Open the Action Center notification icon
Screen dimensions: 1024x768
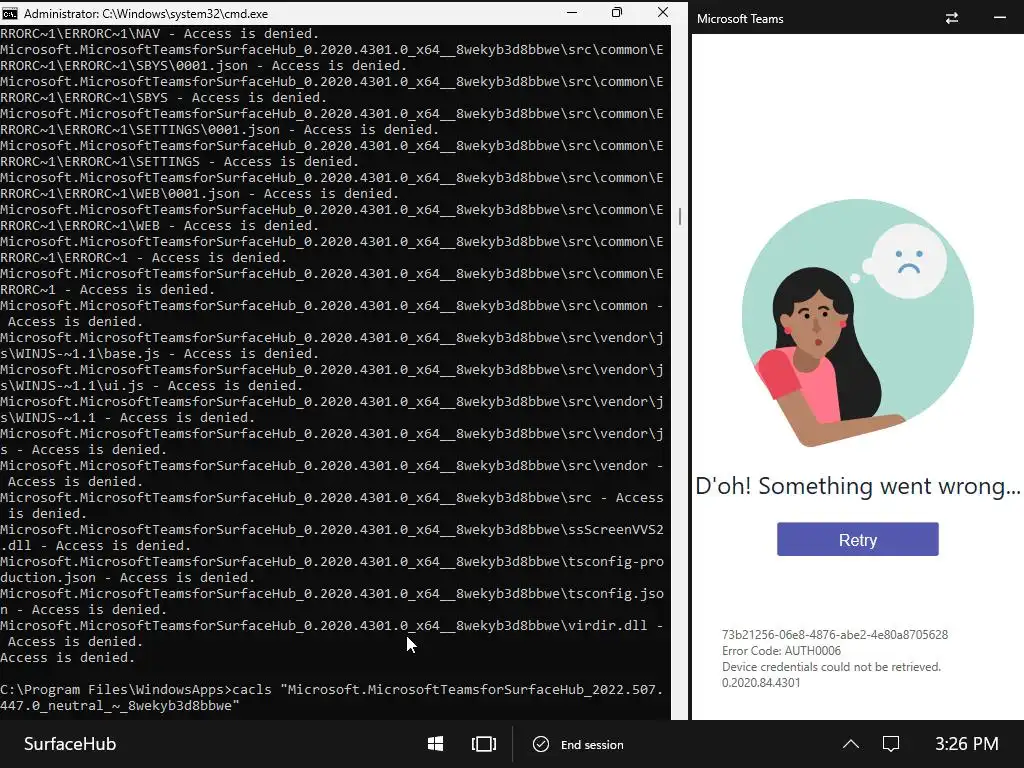click(x=891, y=744)
